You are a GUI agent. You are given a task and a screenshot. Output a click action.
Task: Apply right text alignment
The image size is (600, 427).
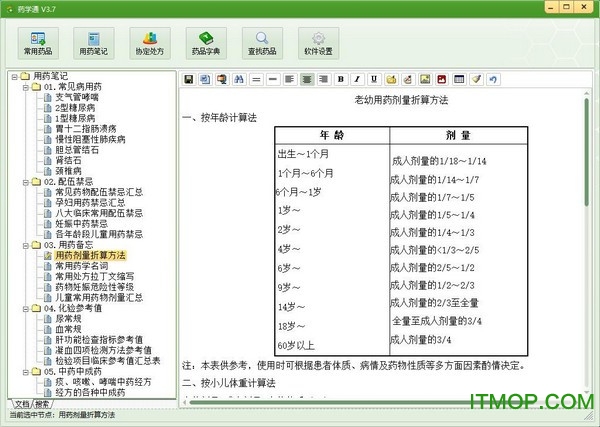tap(324, 78)
